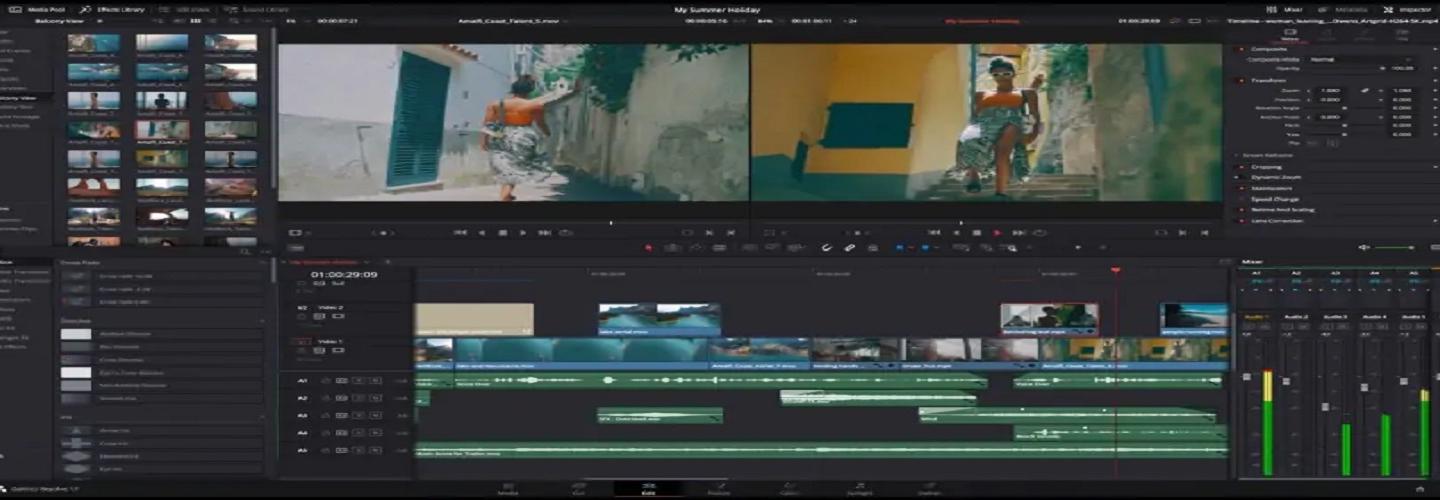
Task: Stop playback in the source viewer
Action: (502, 233)
